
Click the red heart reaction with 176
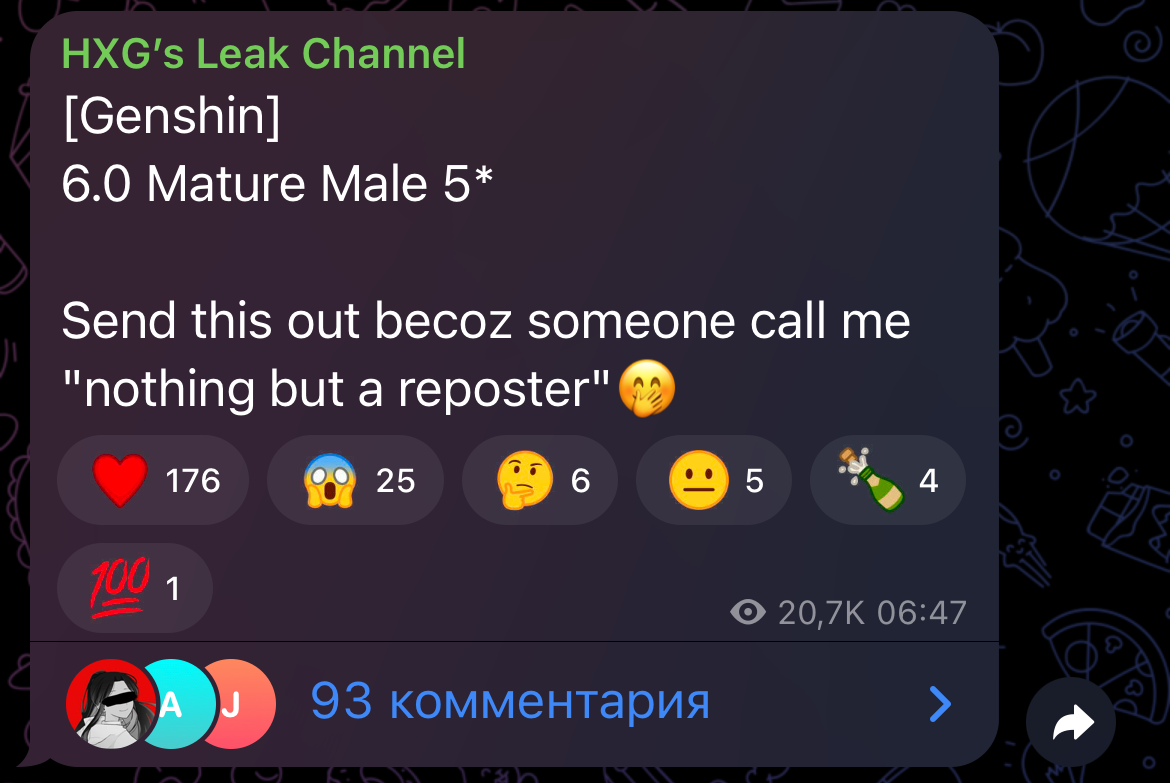[x=153, y=480]
